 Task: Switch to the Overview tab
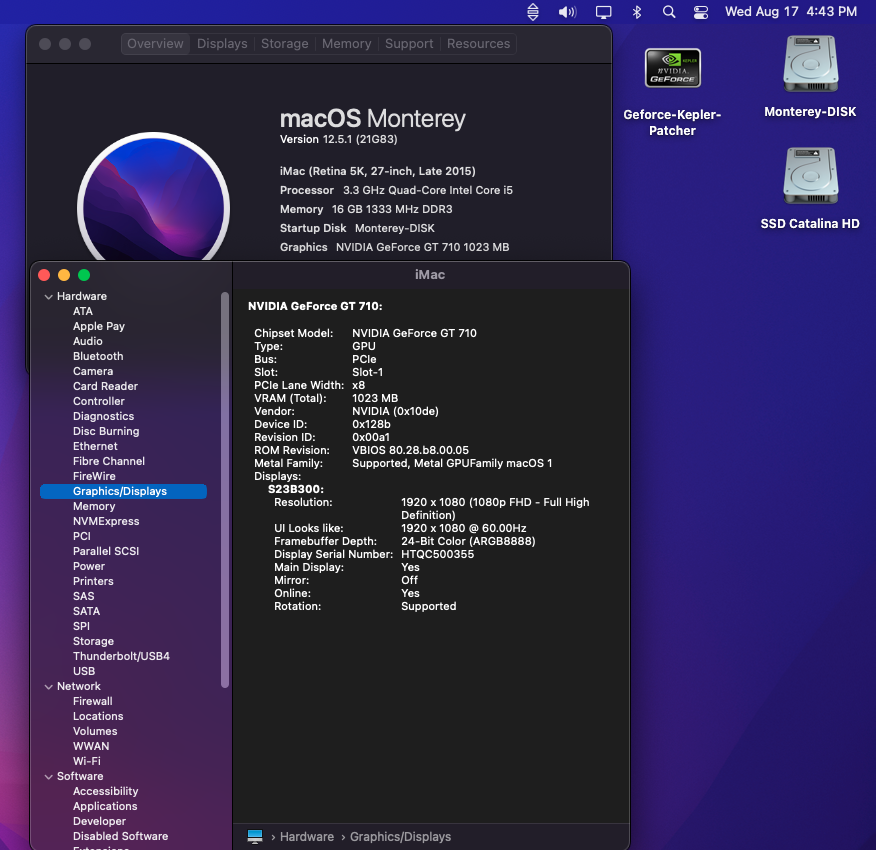(155, 44)
